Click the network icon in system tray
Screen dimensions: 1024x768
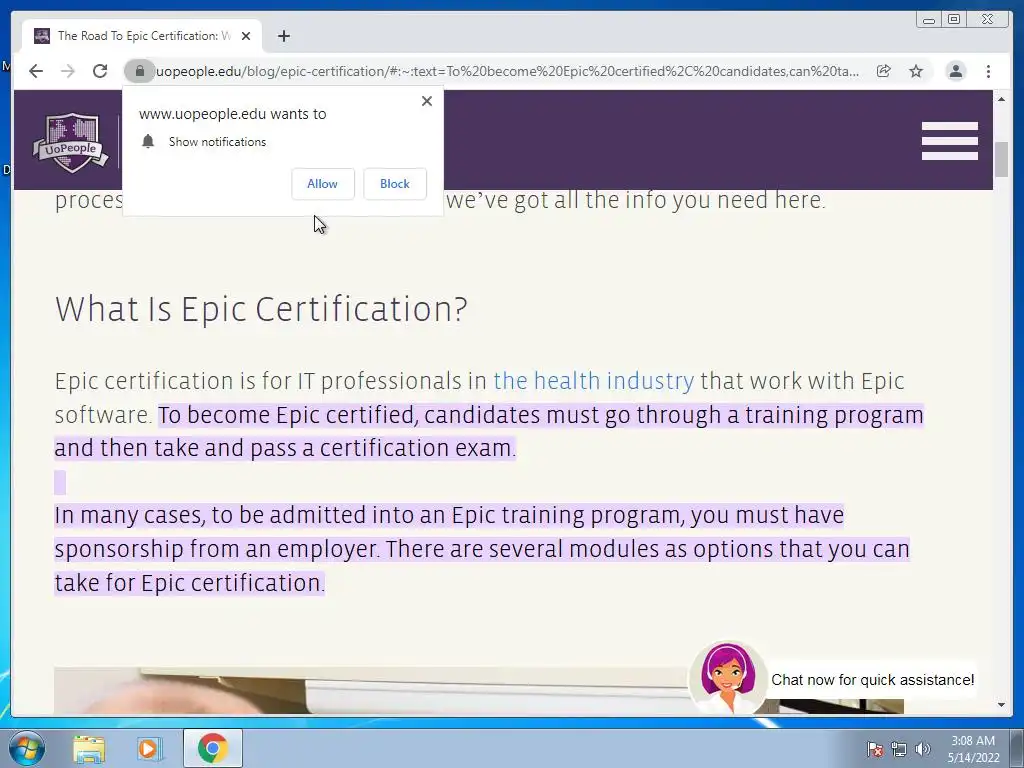(899, 749)
